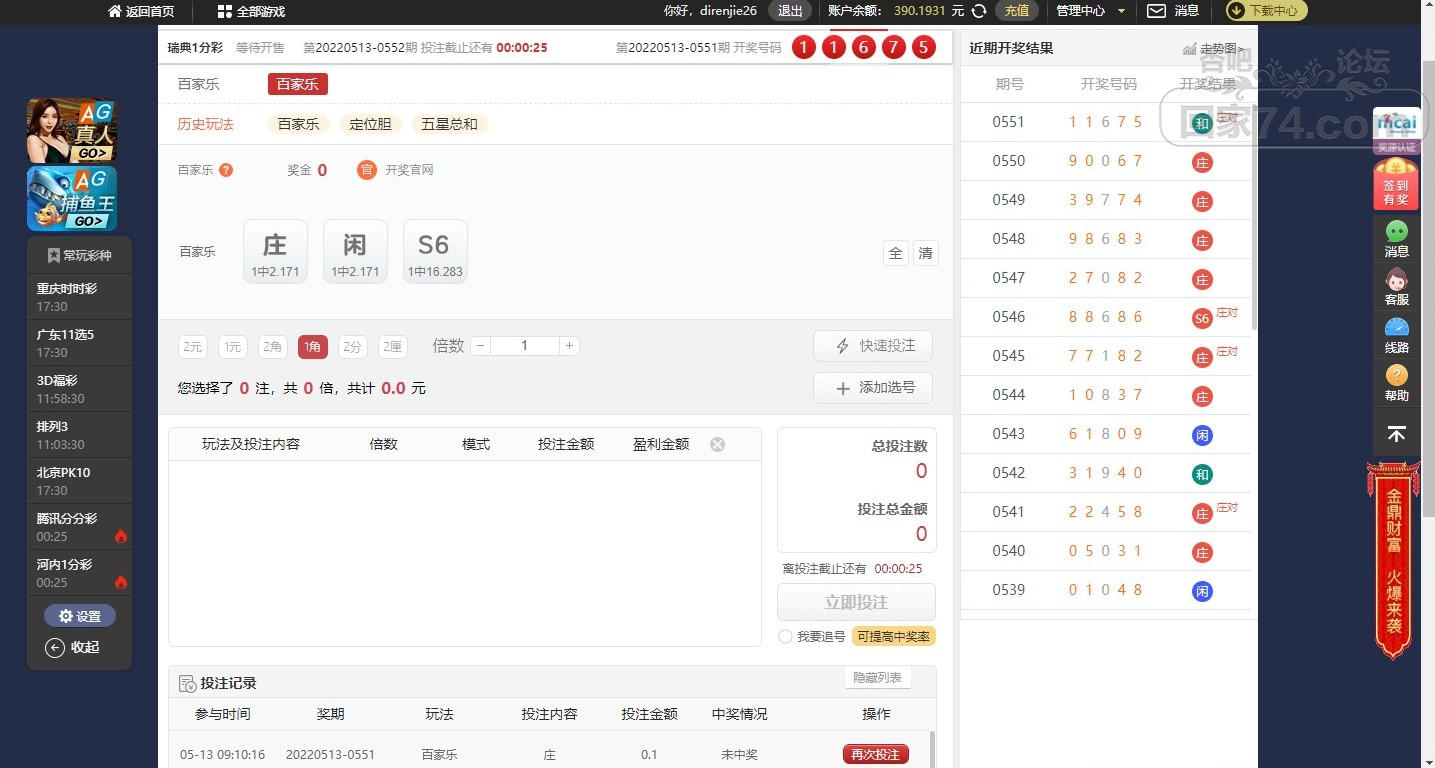The width and height of the screenshot is (1435, 768).
Task: Open the 消息 envelope icon in top bar
Action: 1156,11
